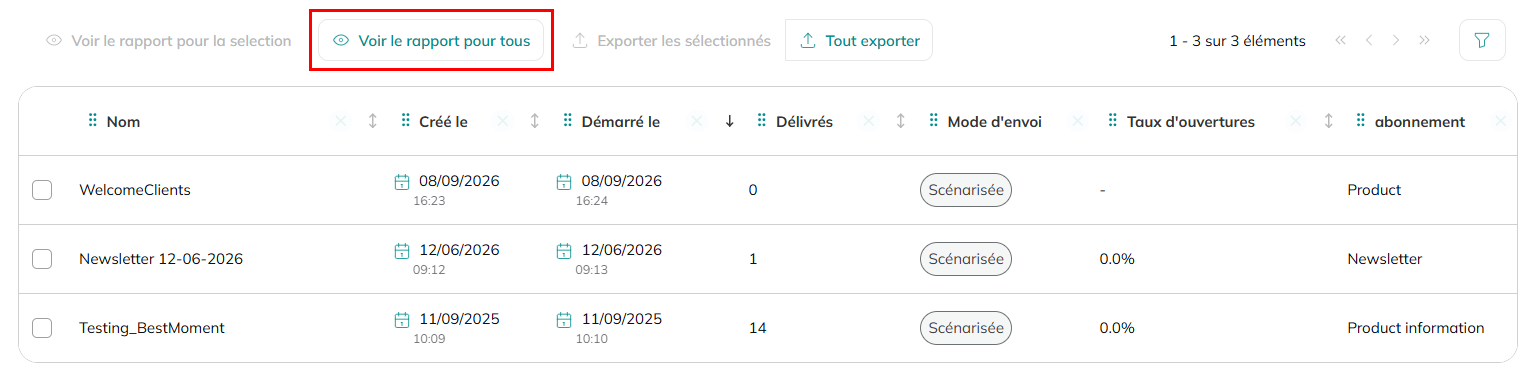
Task: Click the Nom column header label
Action: (123, 122)
